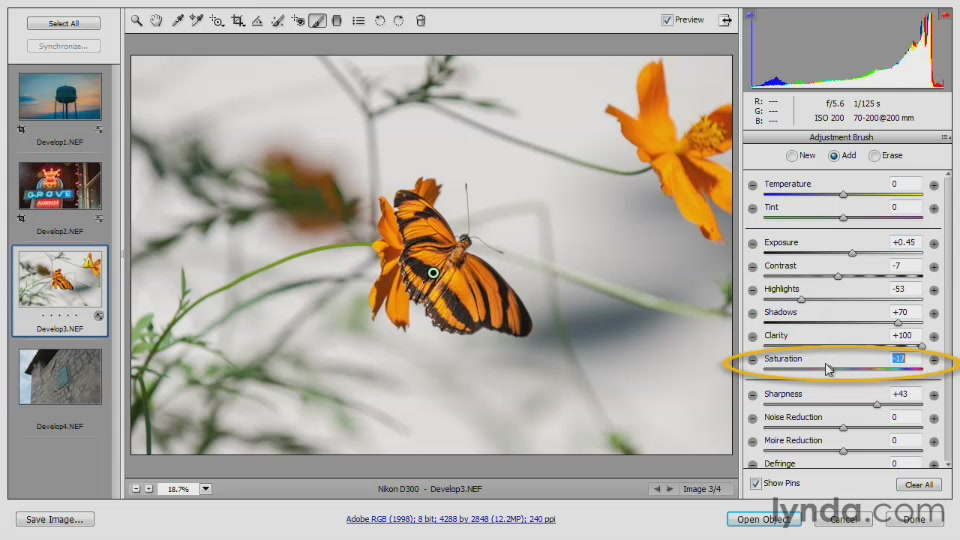Select the Hand tool

[x=157, y=20]
